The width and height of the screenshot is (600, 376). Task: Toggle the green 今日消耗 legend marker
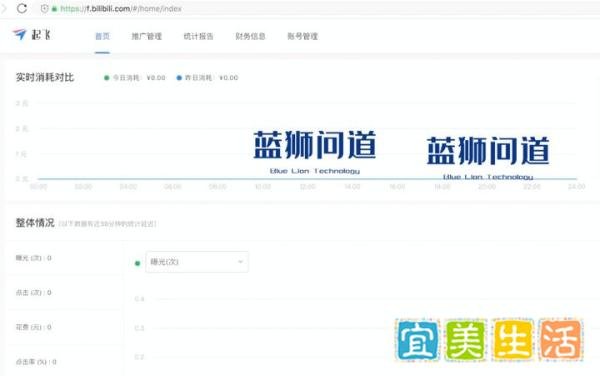point(107,78)
